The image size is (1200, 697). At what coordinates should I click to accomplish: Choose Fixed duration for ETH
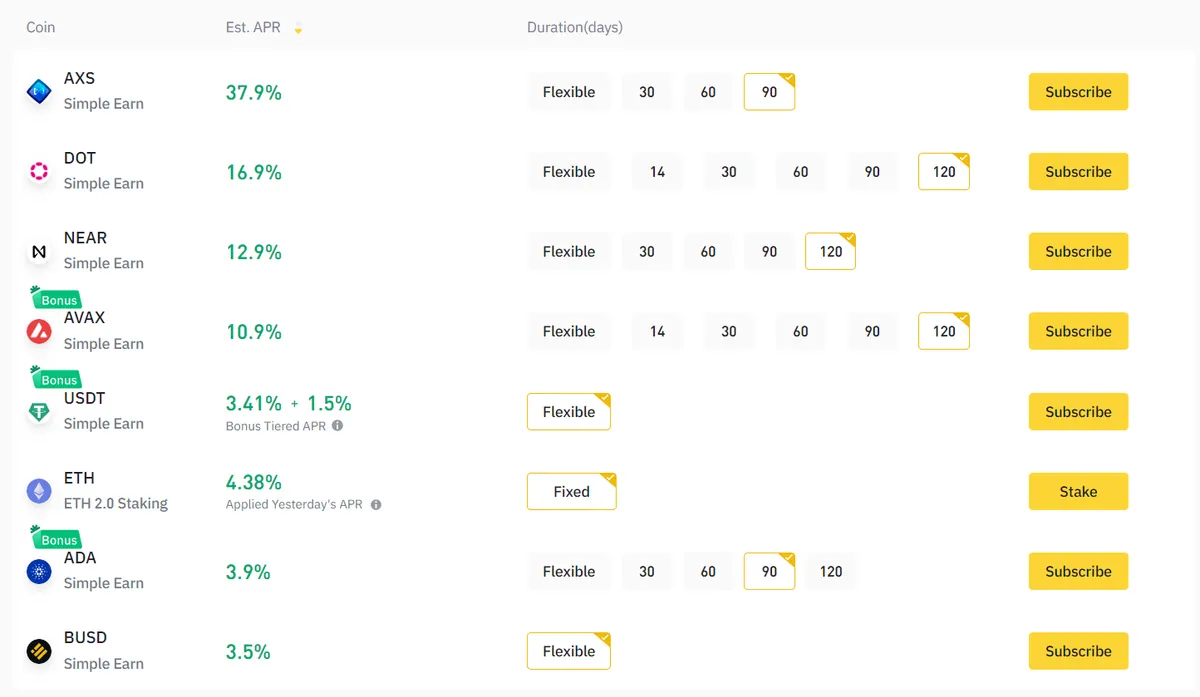[x=572, y=491]
